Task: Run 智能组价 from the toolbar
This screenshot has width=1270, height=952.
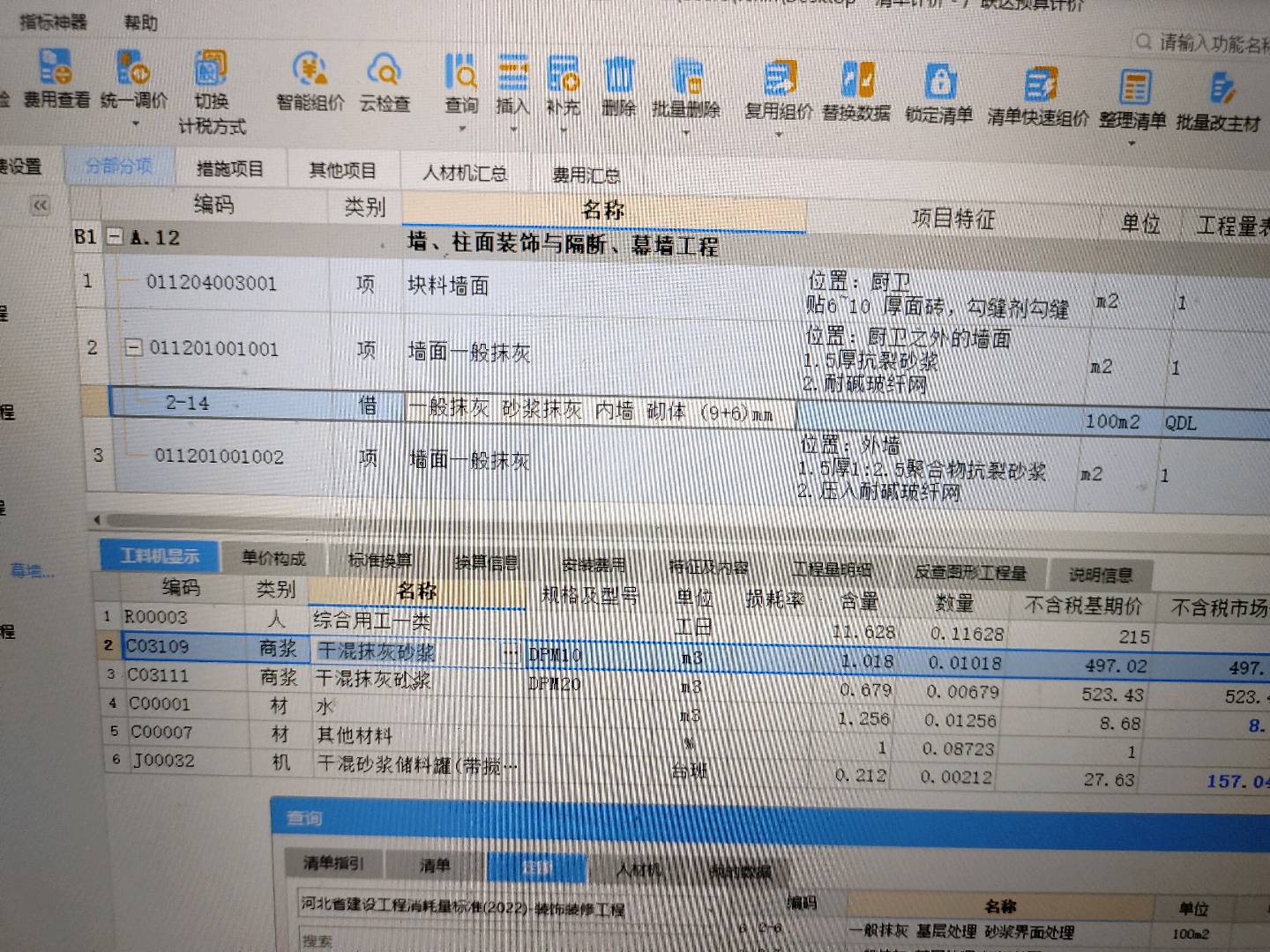Action: tap(310, 81)
